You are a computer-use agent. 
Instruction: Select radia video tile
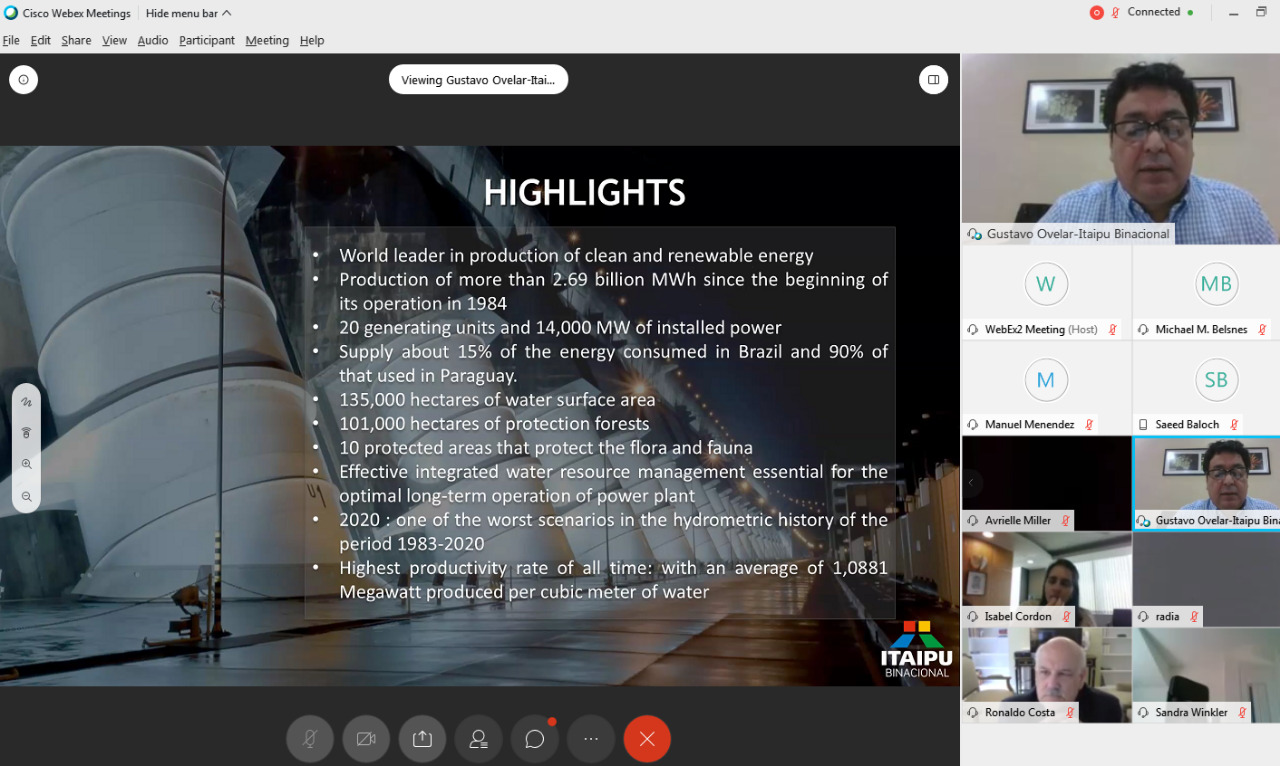[x=1207, y=579]
